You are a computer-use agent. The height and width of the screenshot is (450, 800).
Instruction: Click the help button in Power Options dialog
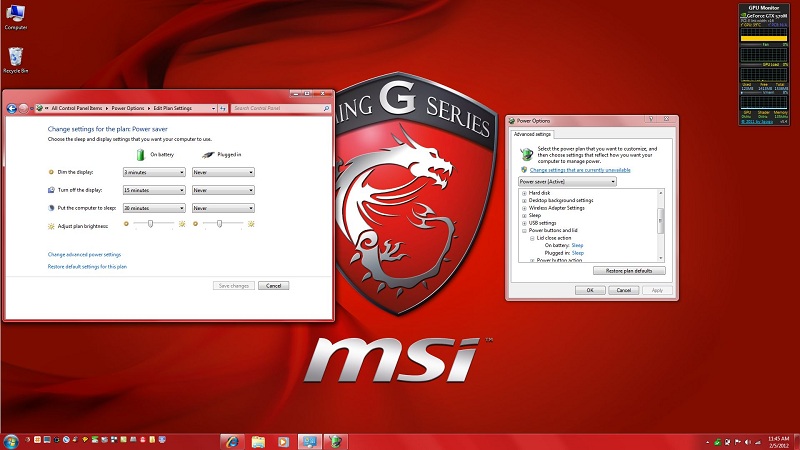pos(651,119)
